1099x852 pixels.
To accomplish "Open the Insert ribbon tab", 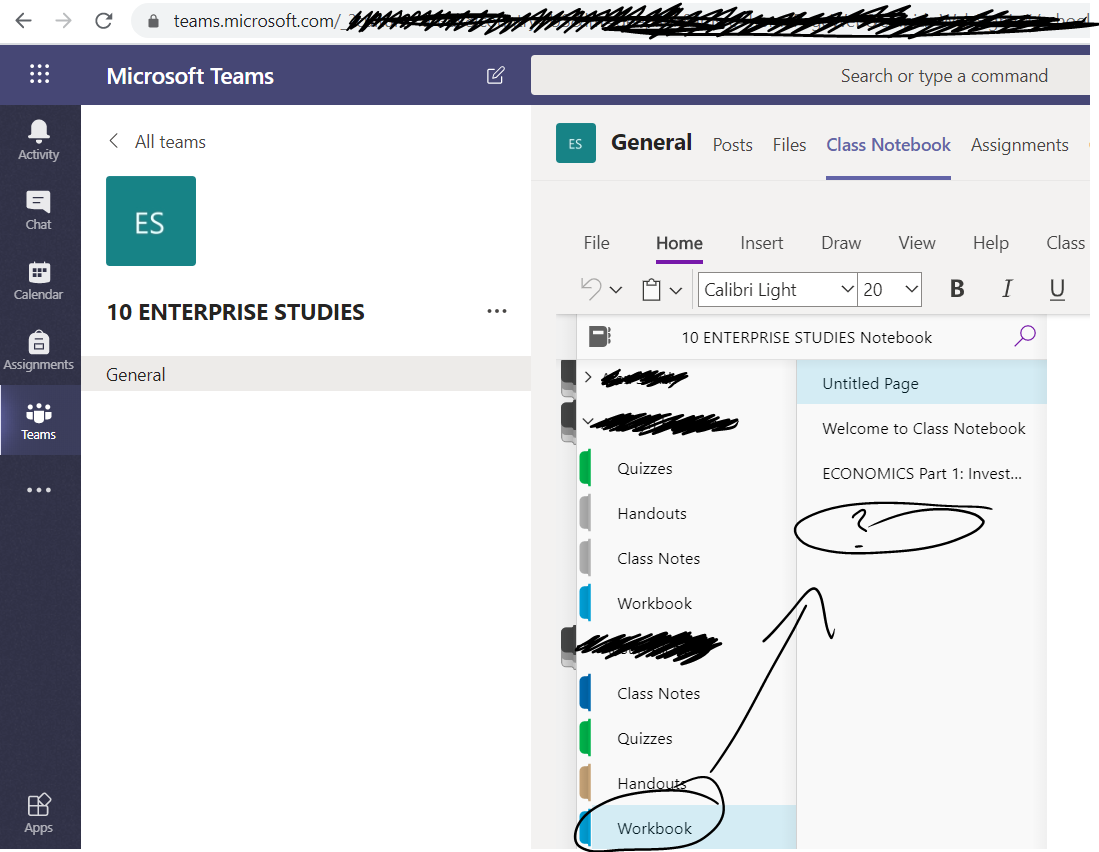I will pyautogui.click(x=761, y=243).
